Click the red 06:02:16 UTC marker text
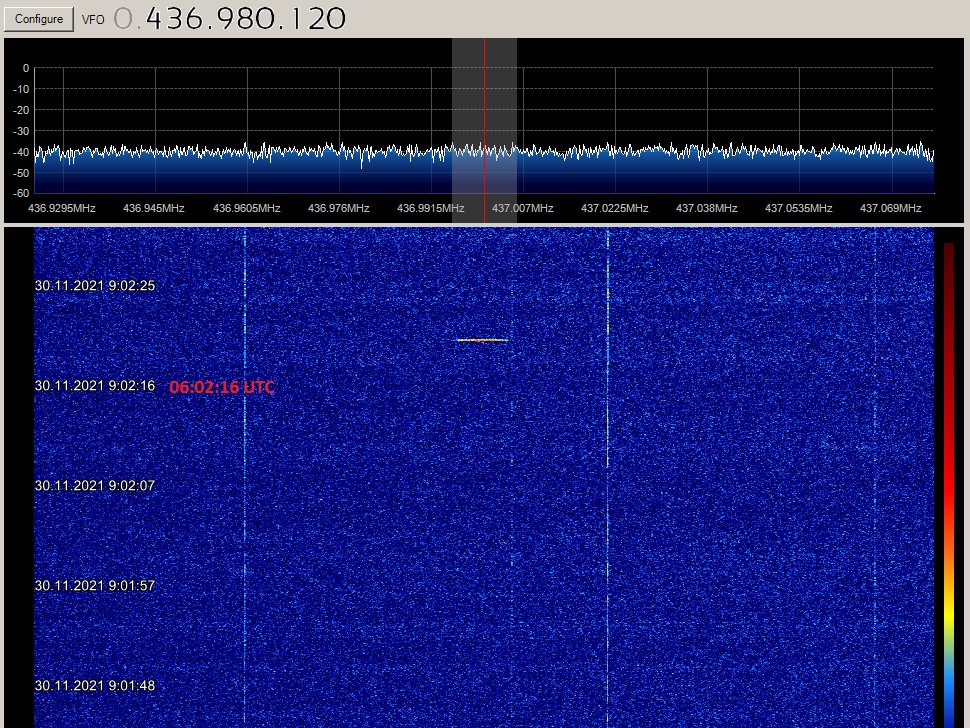The height and width of the screenshot is (728, 970). [222, 387]
